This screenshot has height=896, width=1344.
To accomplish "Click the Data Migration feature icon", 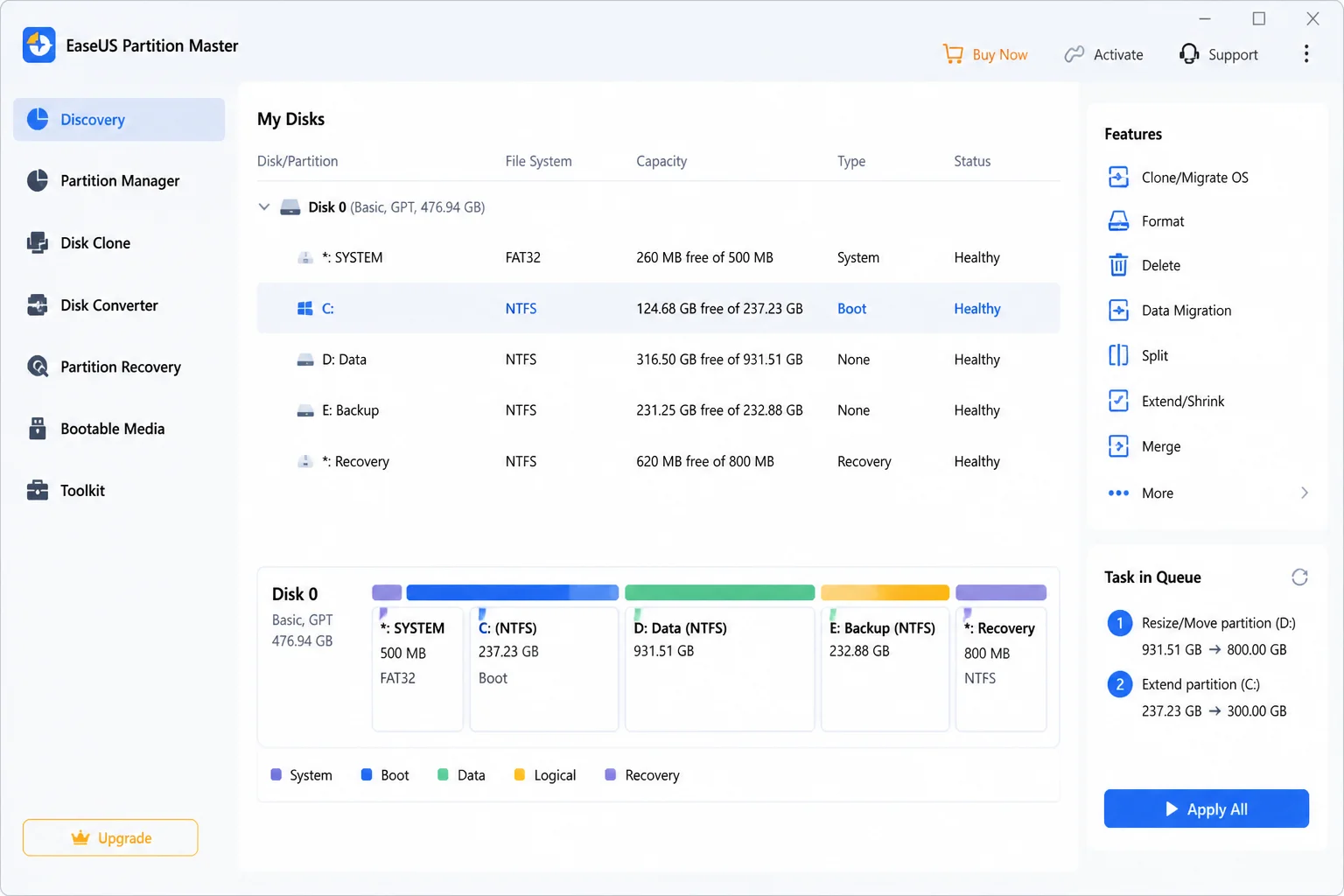I will tap(1118, 310).
